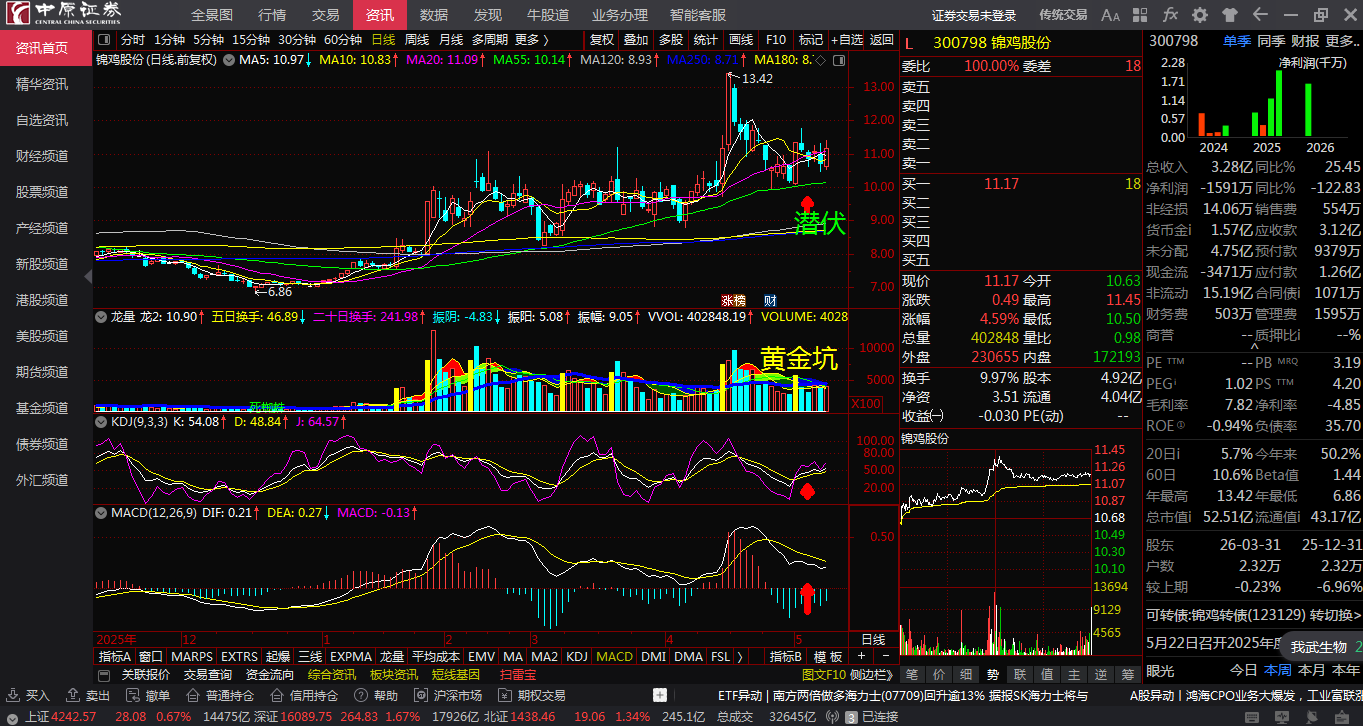Expand more indicator tabs chevron after FSL
This screenshot has width=1363, height=726.
click(x=740, y=656)
